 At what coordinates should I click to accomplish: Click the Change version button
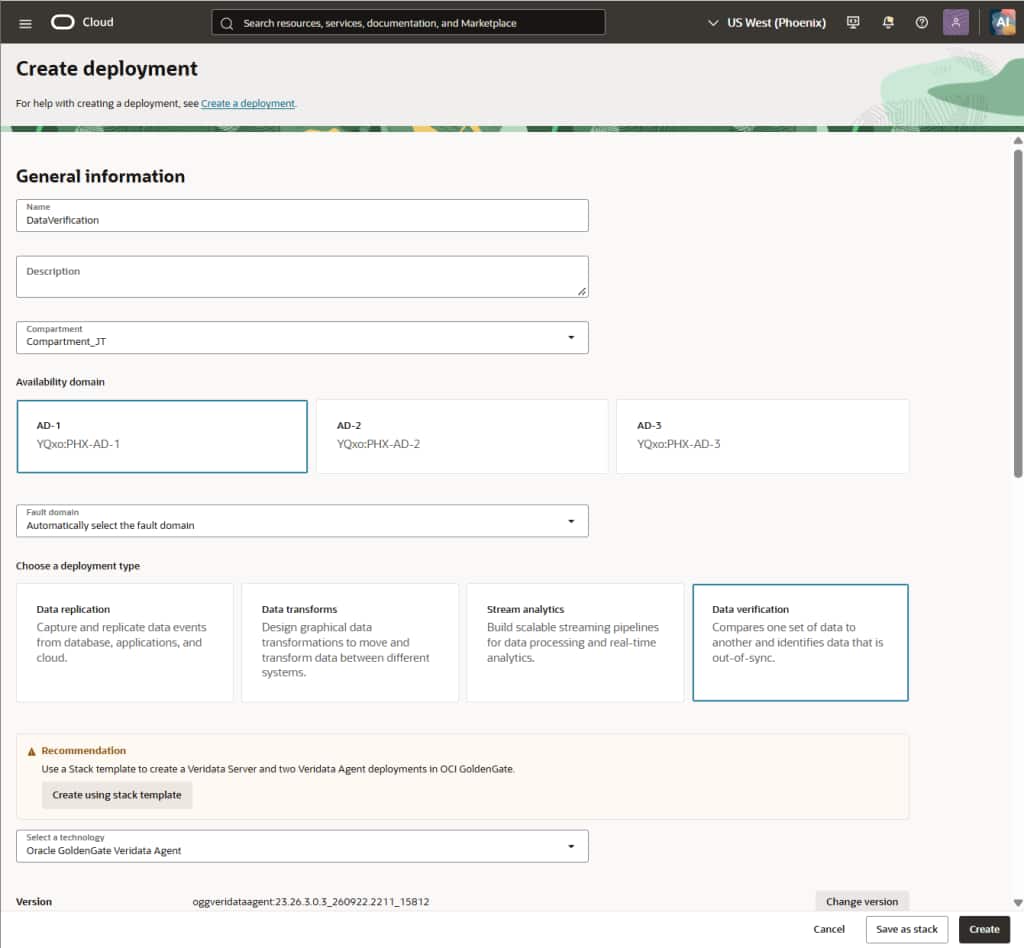click(x=861, y=902)
